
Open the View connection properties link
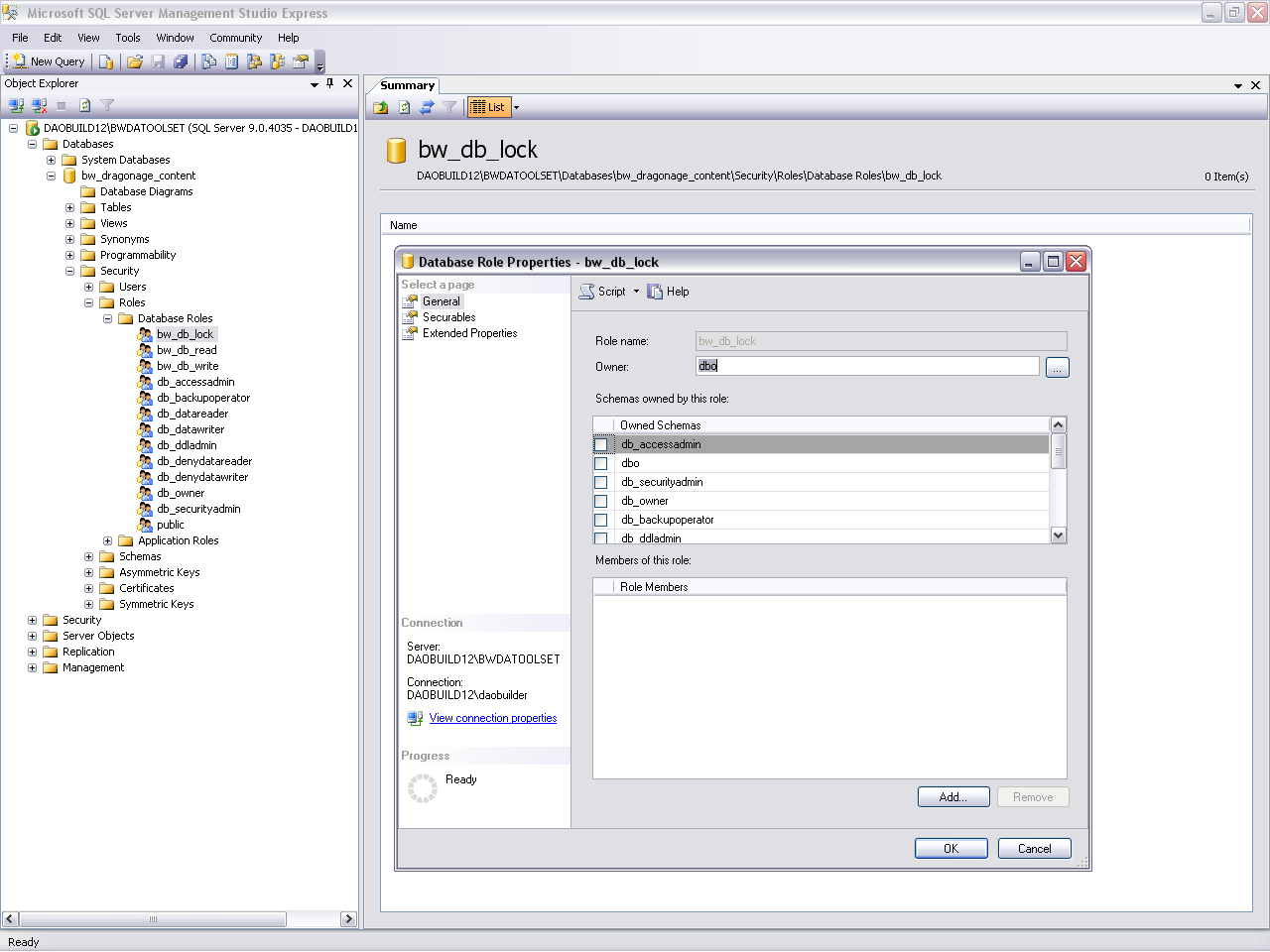click(492, 718)
